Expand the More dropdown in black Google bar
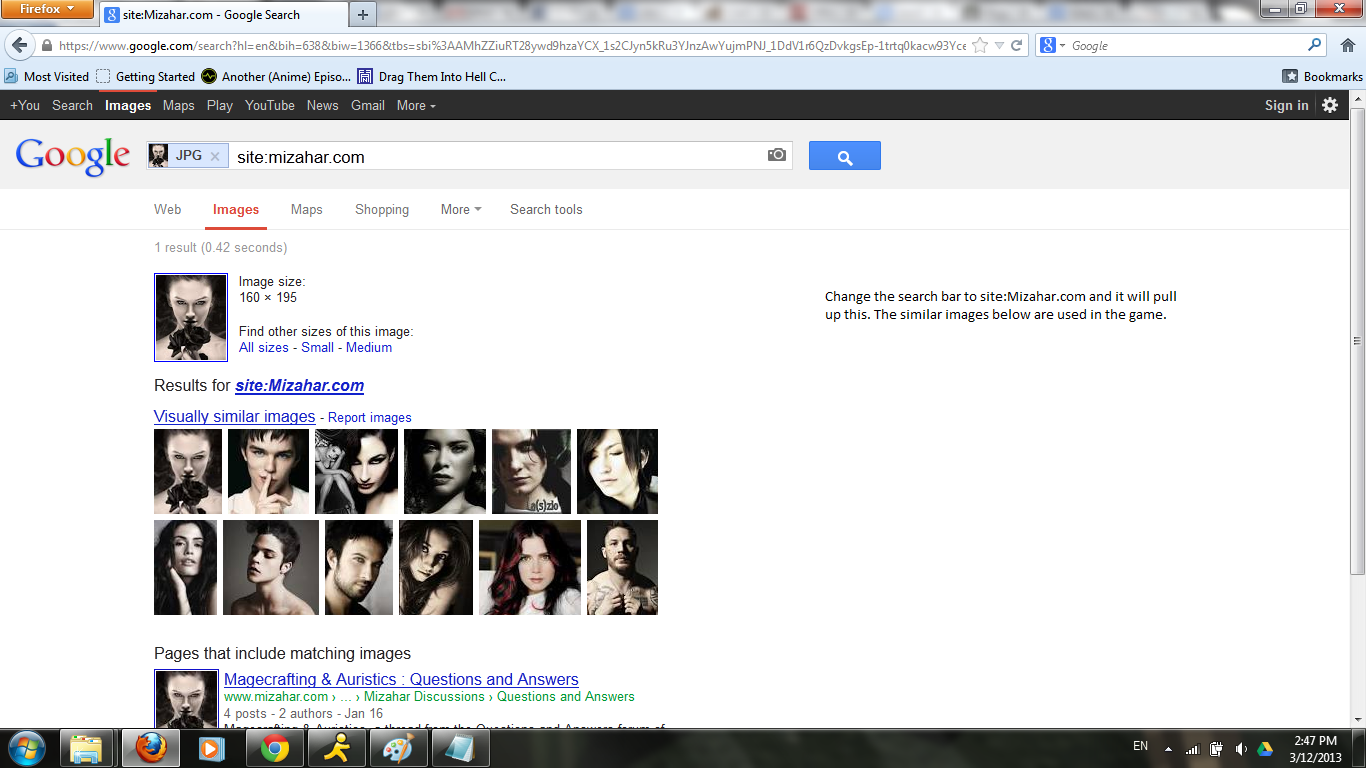This screenshot has height=768, width=1366. [x=416, y=105]
